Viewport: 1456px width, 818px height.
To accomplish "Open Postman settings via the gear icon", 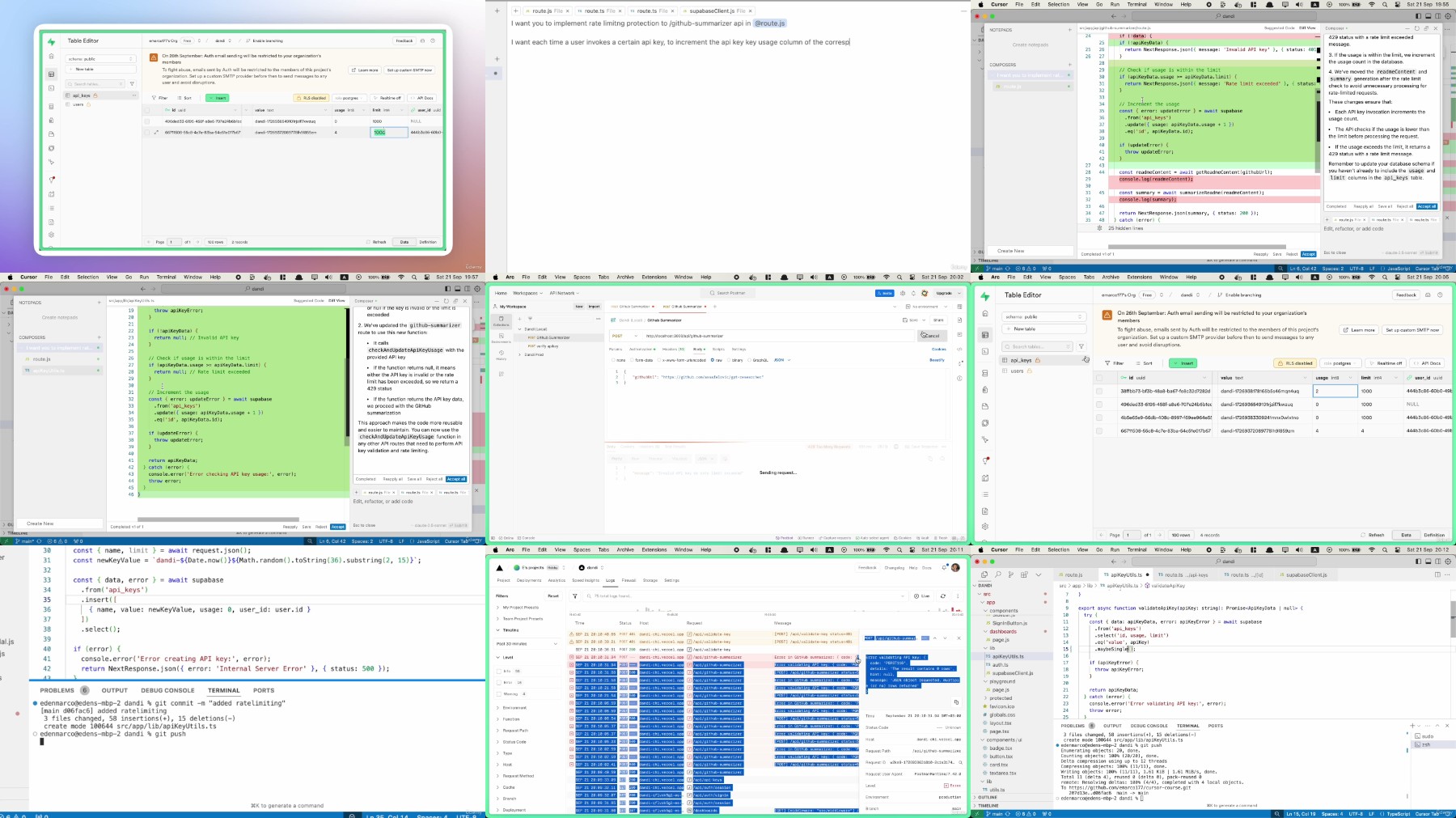I will click(903, 293).
